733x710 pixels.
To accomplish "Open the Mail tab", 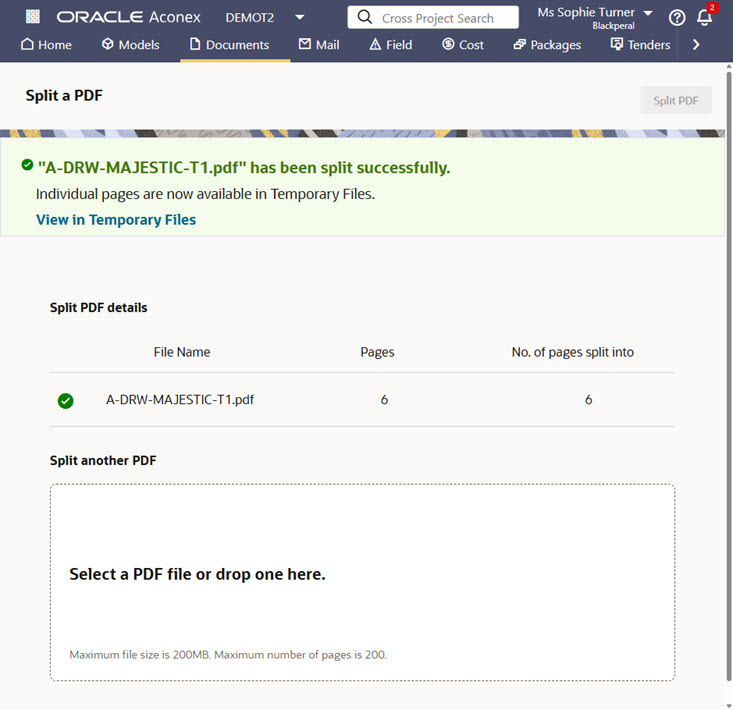I will pyautogui.click(x=319, y=45).
